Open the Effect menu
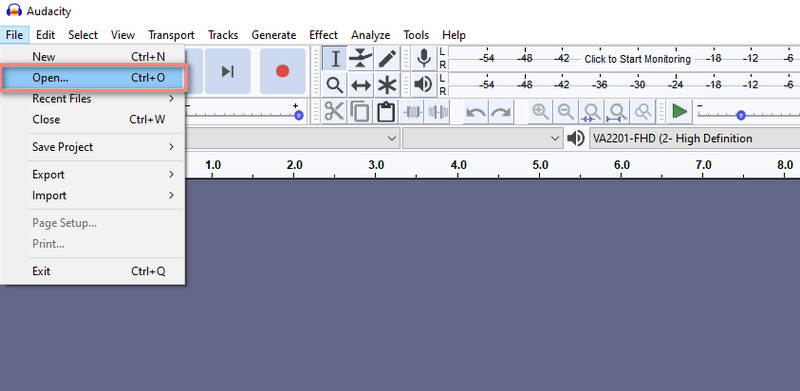800x391 pixels. (323, 35)
